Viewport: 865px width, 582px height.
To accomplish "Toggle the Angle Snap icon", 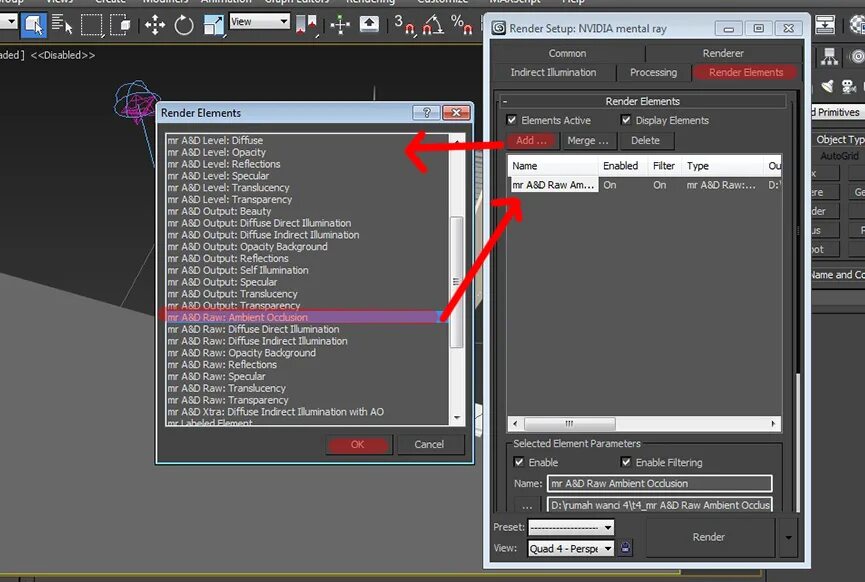I will [x=433, y=25].
